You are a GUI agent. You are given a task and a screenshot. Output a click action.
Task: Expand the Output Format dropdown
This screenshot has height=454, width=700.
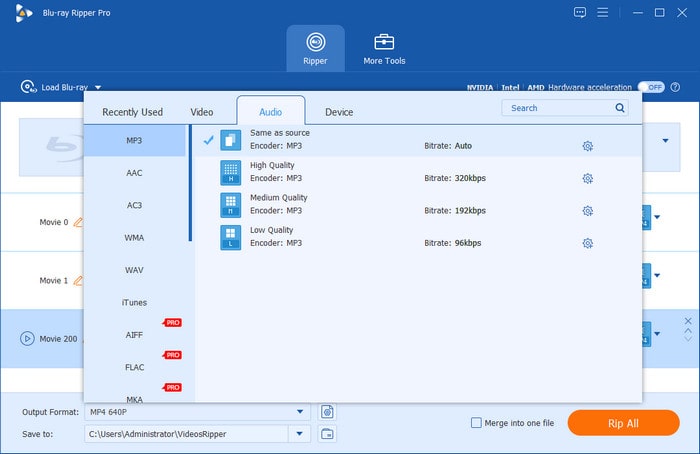pyautogui.click(x=300, y=412)
